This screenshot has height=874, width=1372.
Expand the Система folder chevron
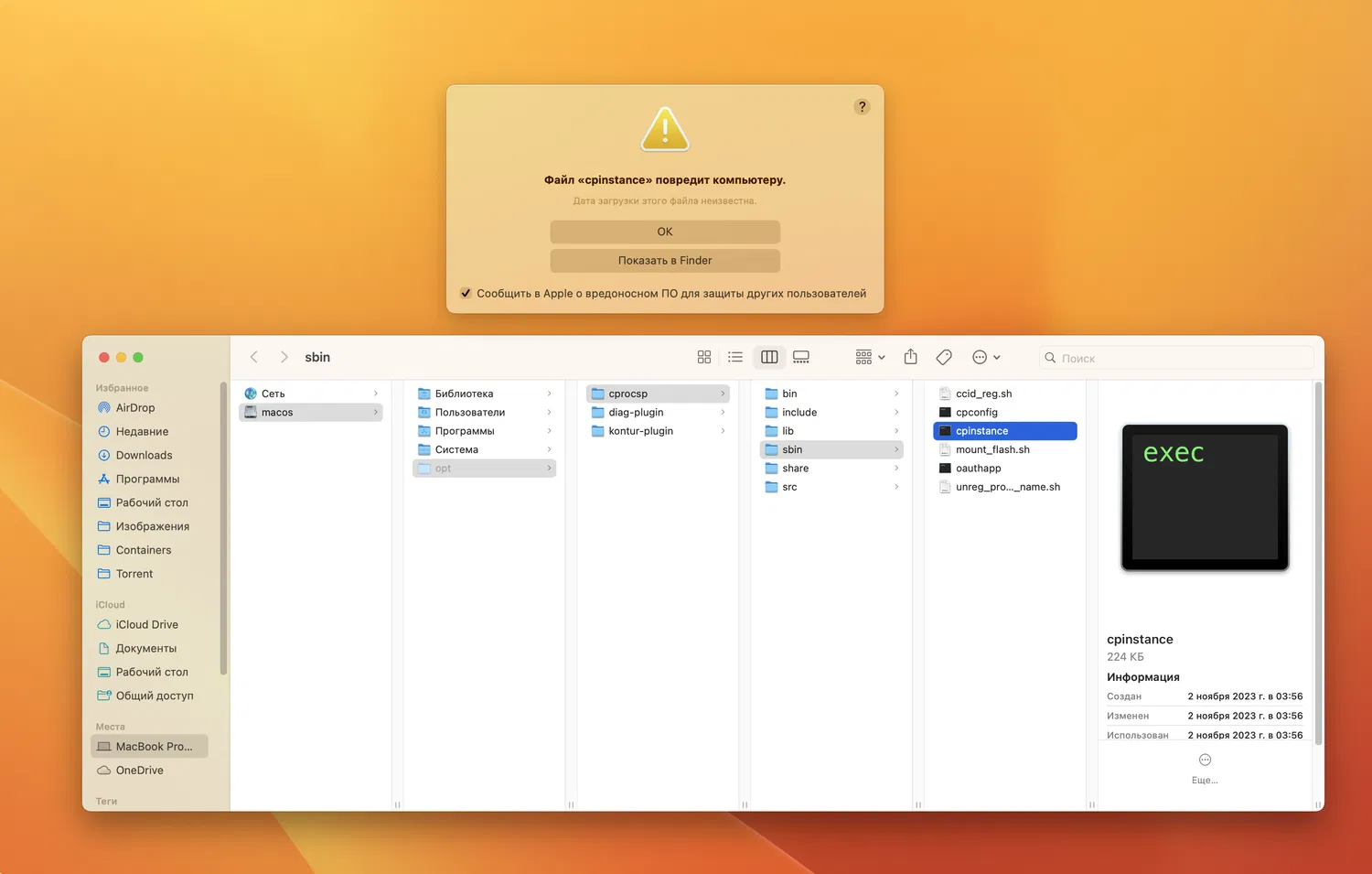(x=549, y=450)
